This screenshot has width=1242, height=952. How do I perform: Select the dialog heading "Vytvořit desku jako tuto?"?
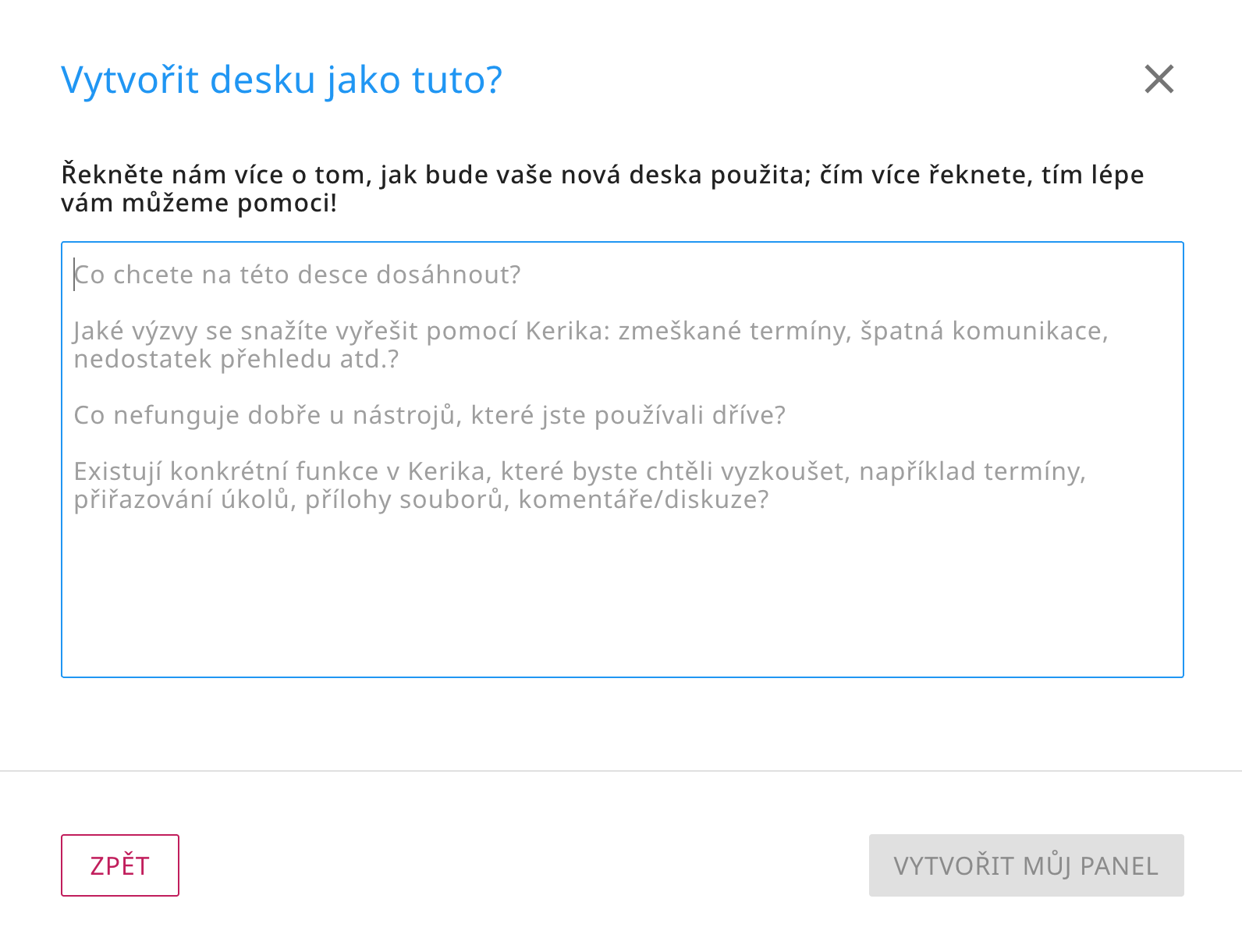tap(282, 80)
